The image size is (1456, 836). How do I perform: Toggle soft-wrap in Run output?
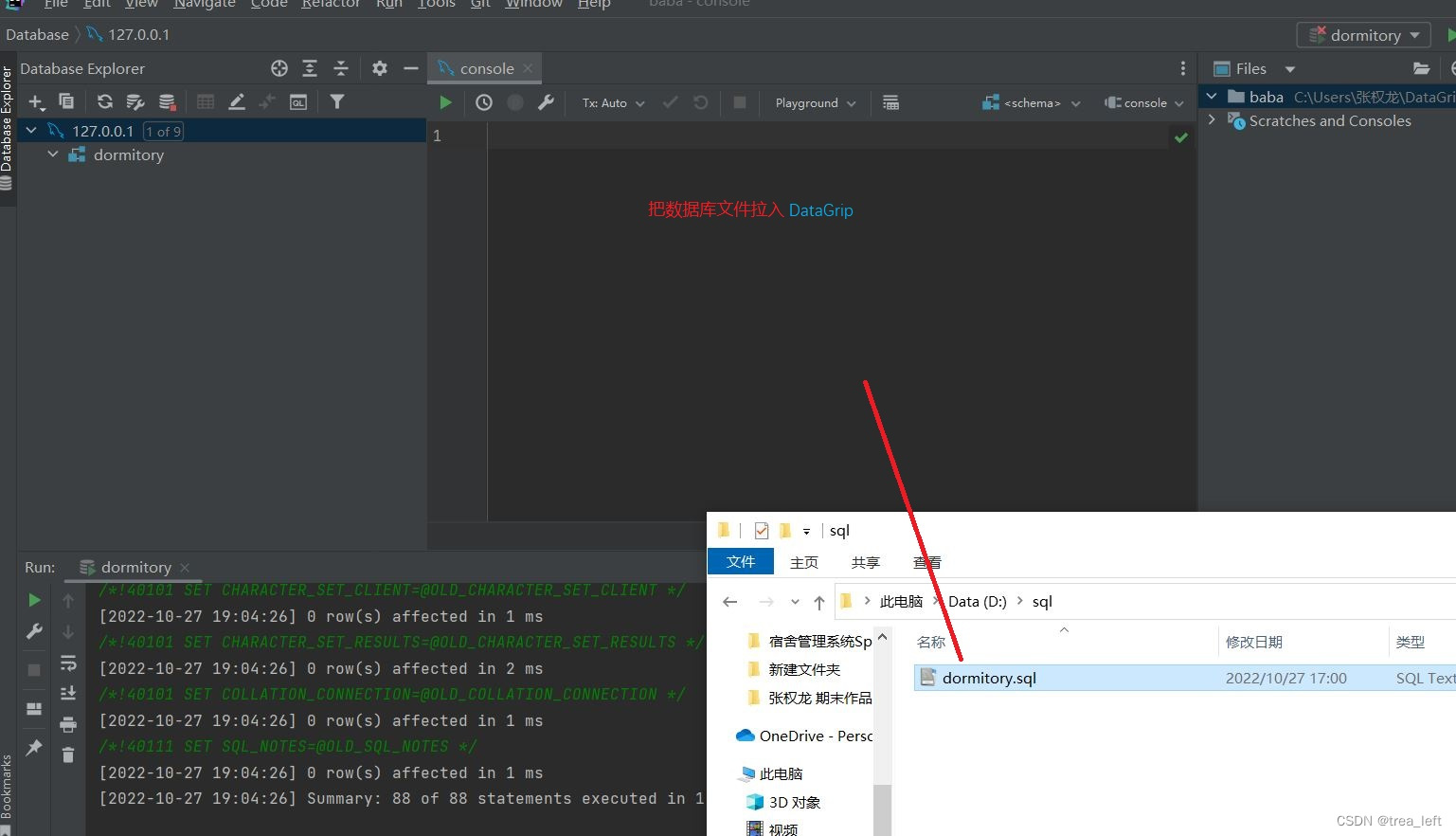[68, 663]
